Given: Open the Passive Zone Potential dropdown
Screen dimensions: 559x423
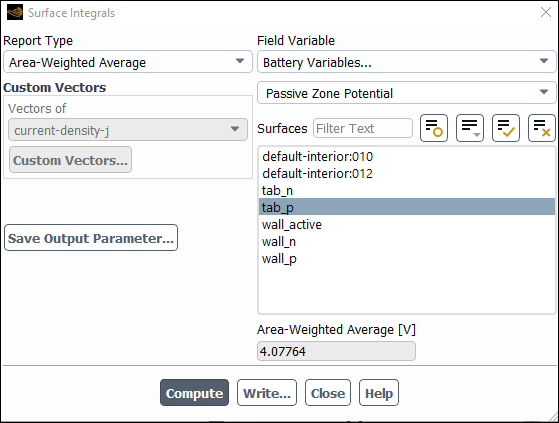Looking at the screenshot, I should point(406,93).
